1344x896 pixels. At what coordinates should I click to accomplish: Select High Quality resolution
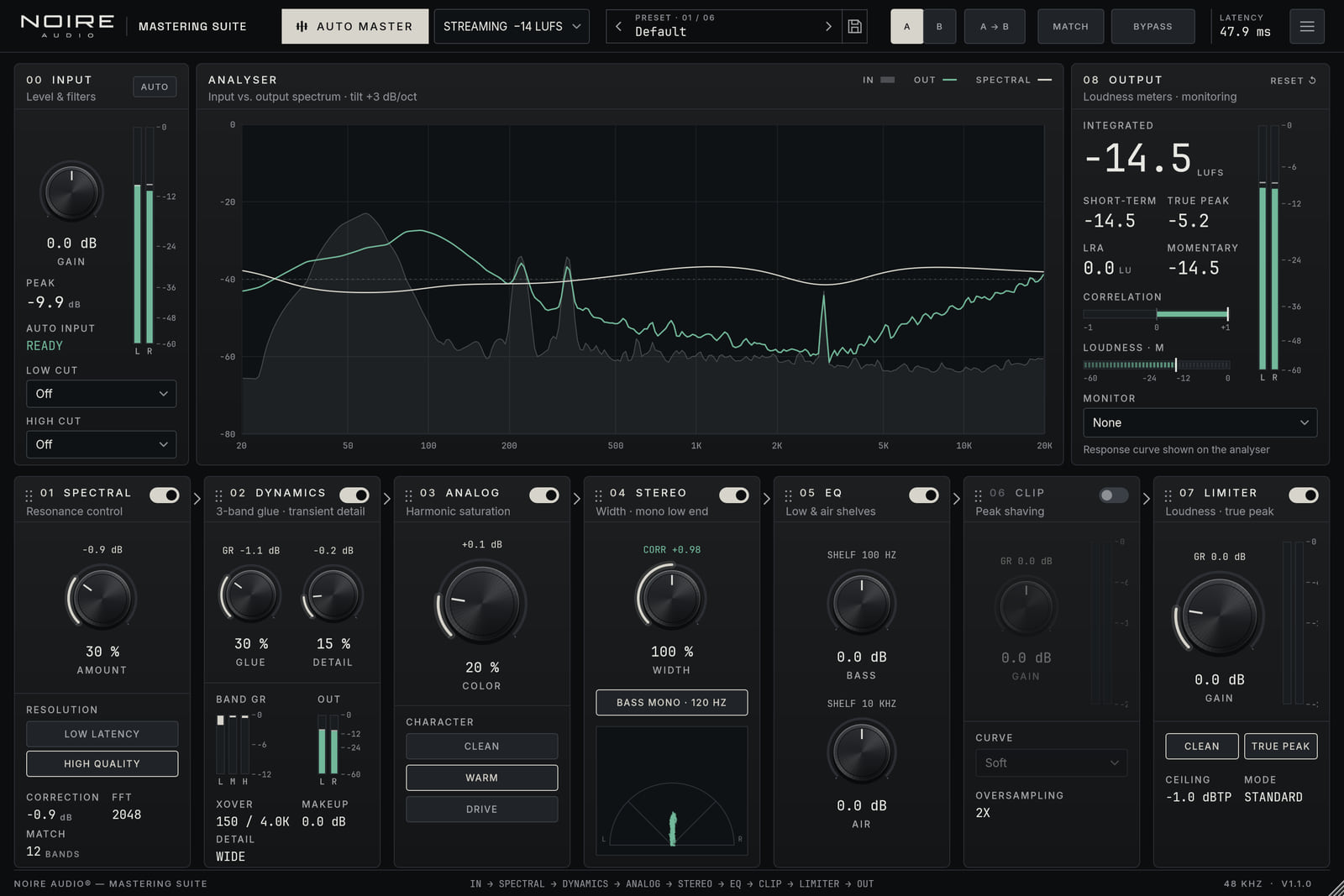102,763
